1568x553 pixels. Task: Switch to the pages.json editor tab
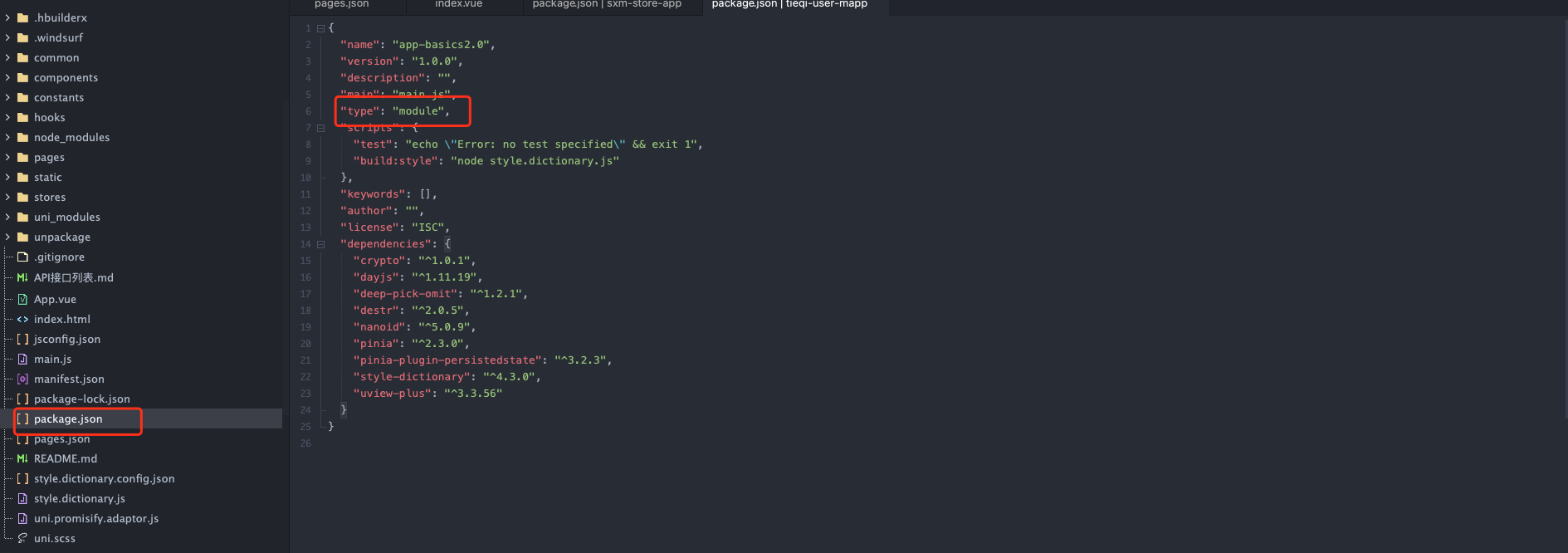click(x=342, y=5)
